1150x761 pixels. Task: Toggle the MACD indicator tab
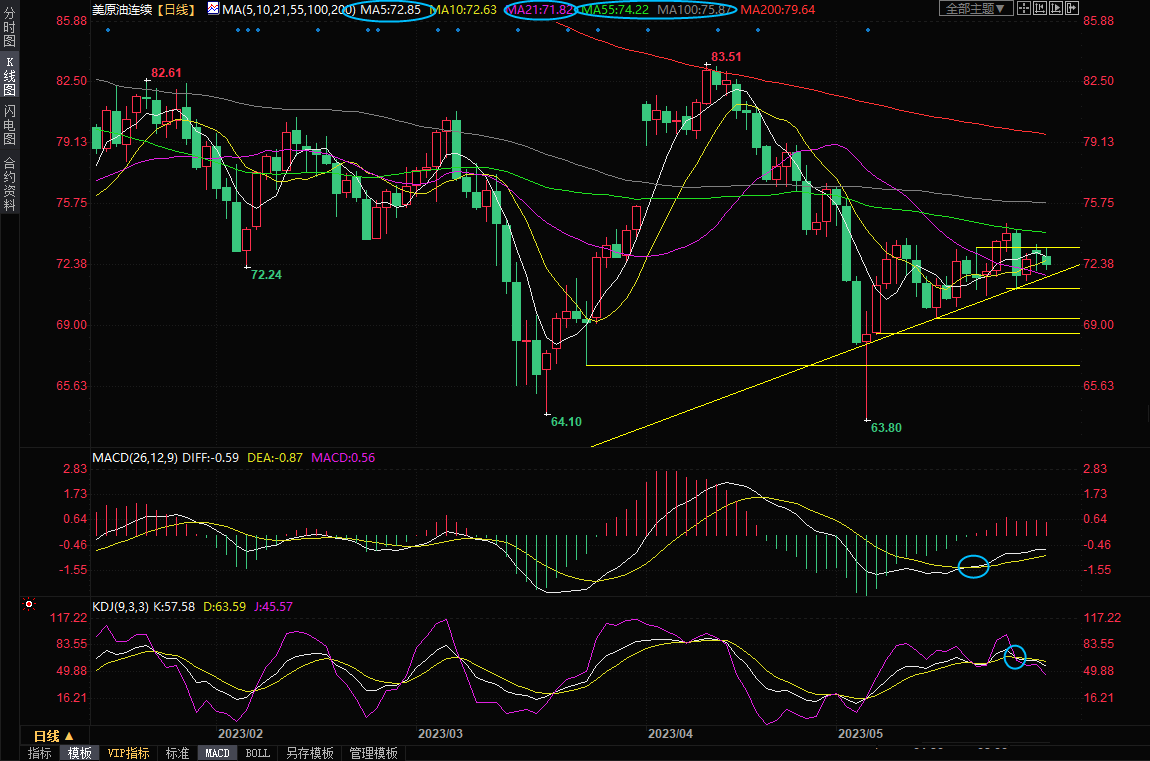tap(216, 753)
